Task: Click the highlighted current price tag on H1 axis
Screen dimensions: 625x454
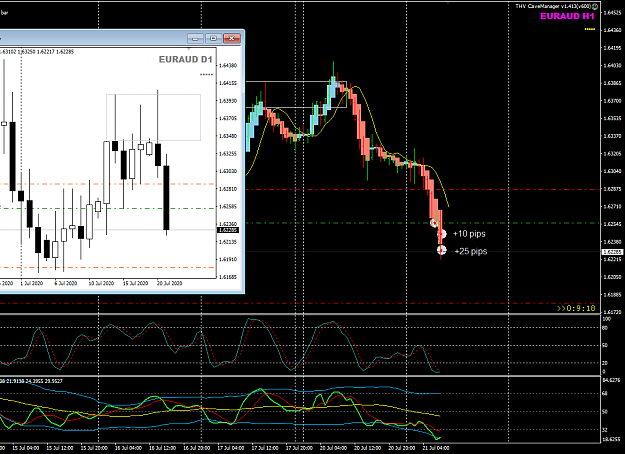Action: pos(612,252)
